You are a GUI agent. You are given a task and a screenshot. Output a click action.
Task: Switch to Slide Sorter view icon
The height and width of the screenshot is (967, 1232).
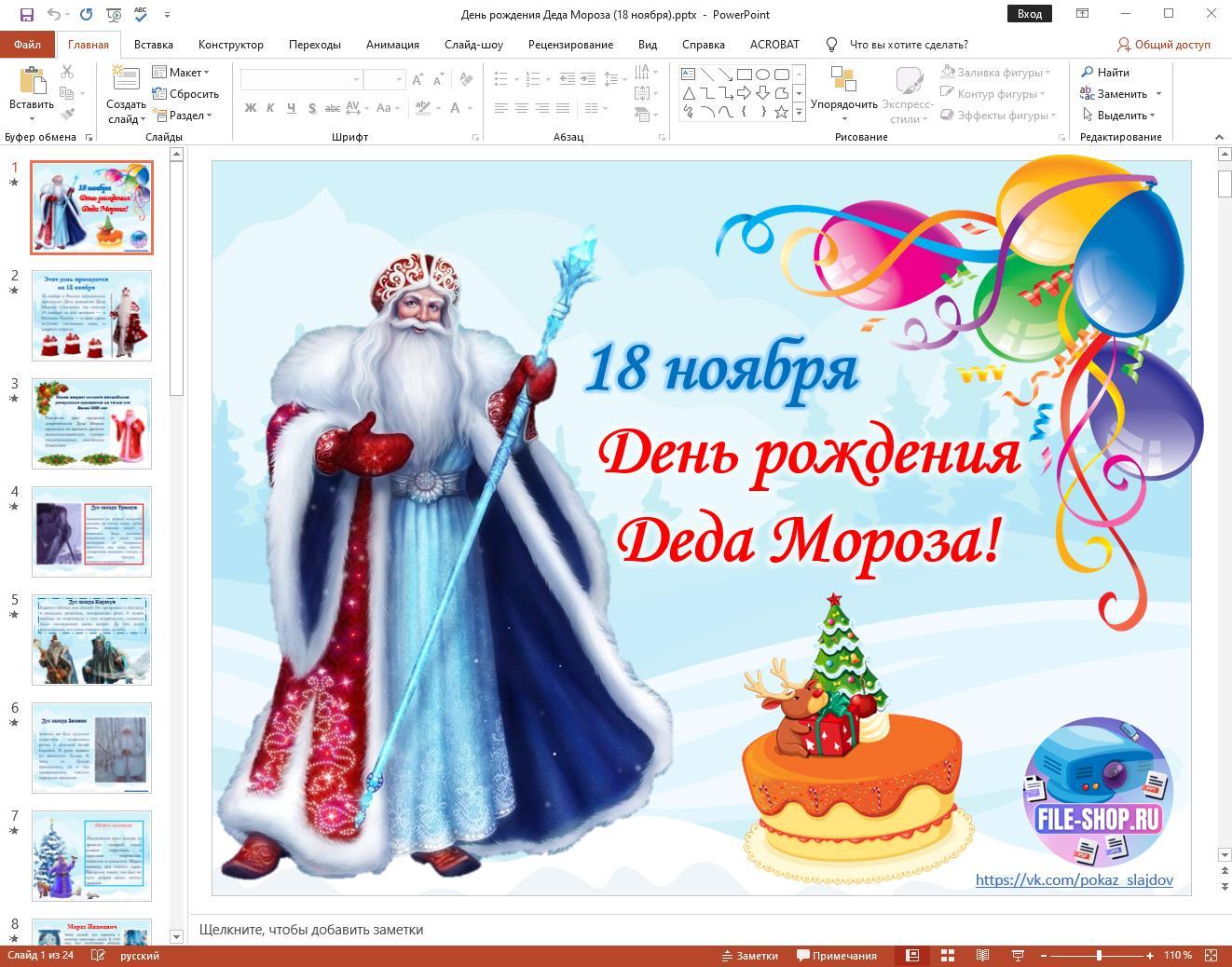[948, 955]
